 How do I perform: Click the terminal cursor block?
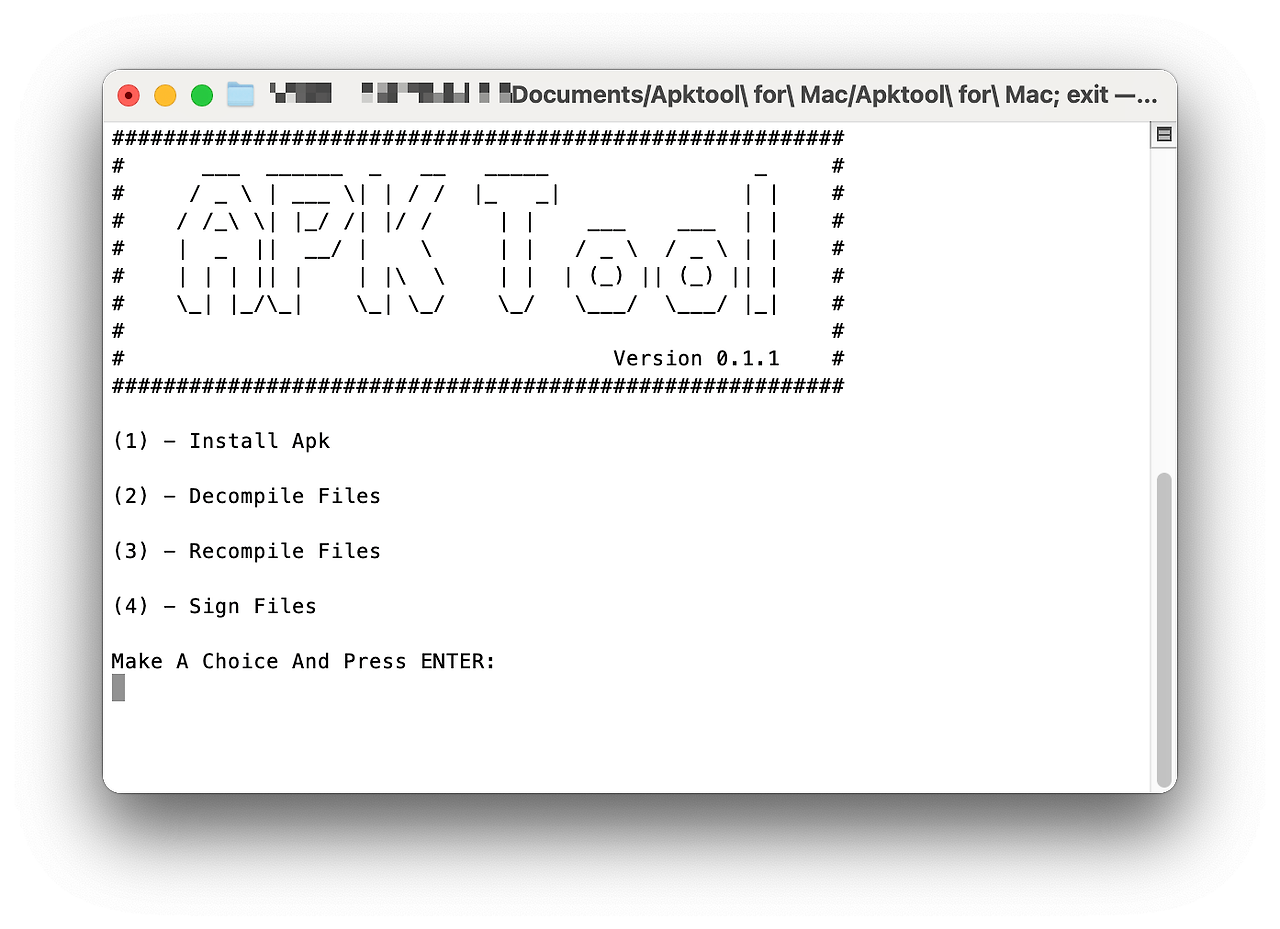[x=119, y=688]
